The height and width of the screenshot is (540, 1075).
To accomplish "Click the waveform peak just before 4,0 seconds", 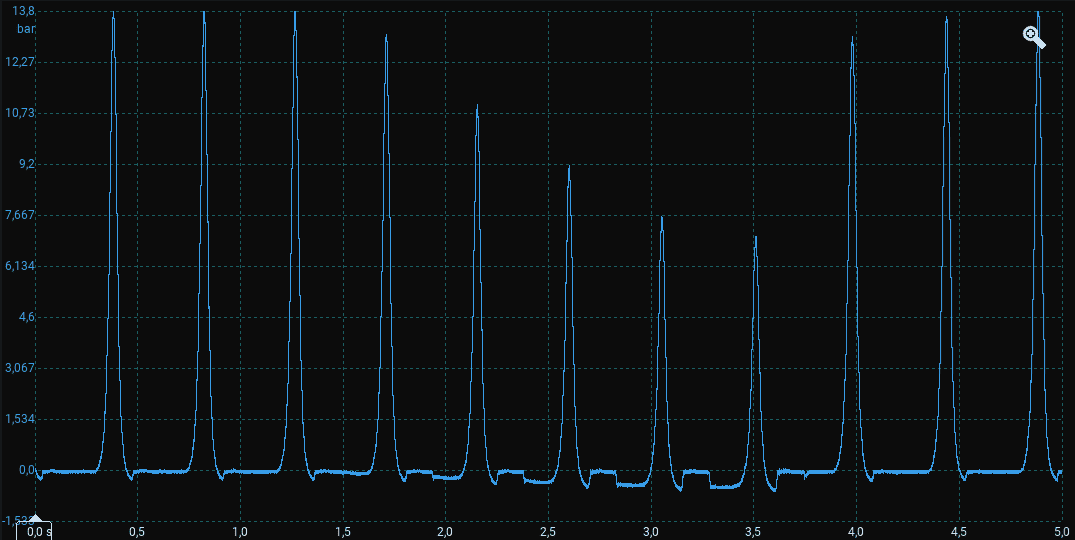I will pos(852,39).
